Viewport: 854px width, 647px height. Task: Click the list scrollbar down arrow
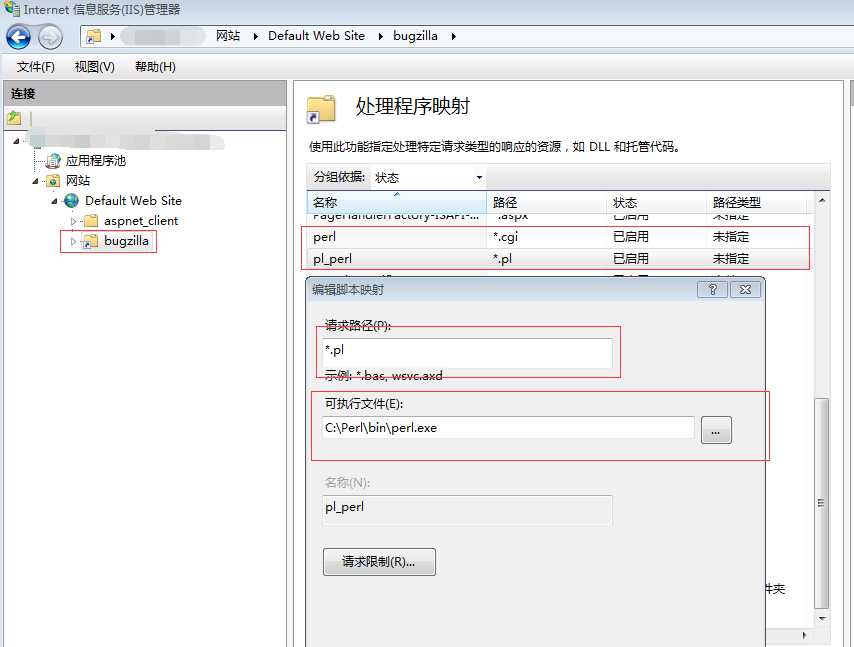(x=822, y=619)
